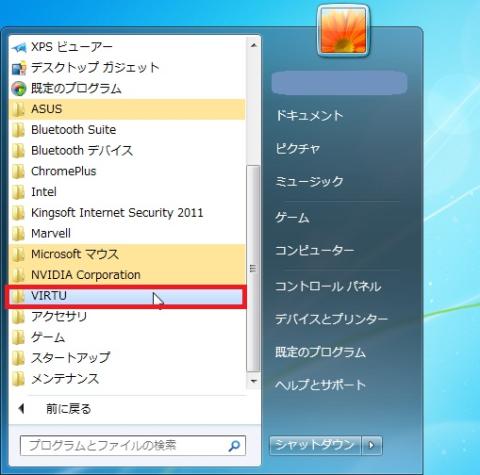Click the programs list scroll down arrow

coord(253,381)
